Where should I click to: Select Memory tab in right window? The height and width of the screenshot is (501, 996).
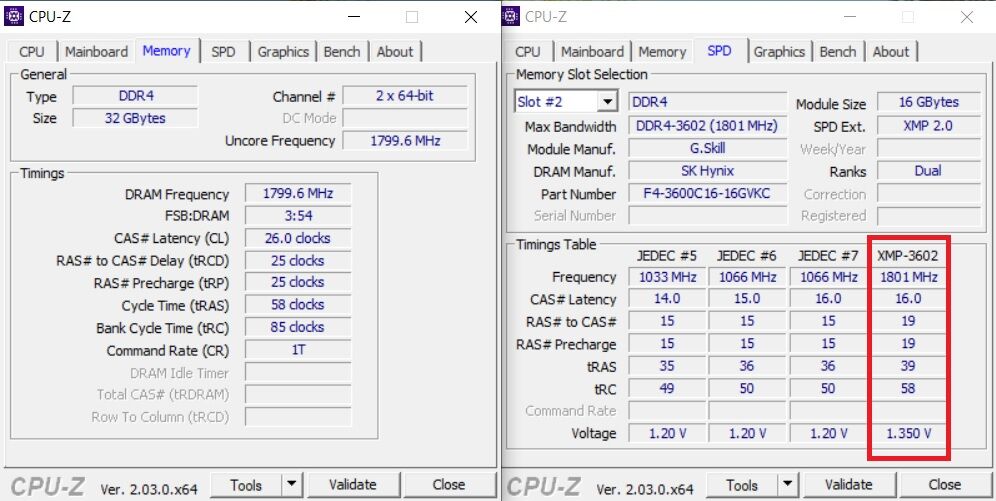[662, 51]
